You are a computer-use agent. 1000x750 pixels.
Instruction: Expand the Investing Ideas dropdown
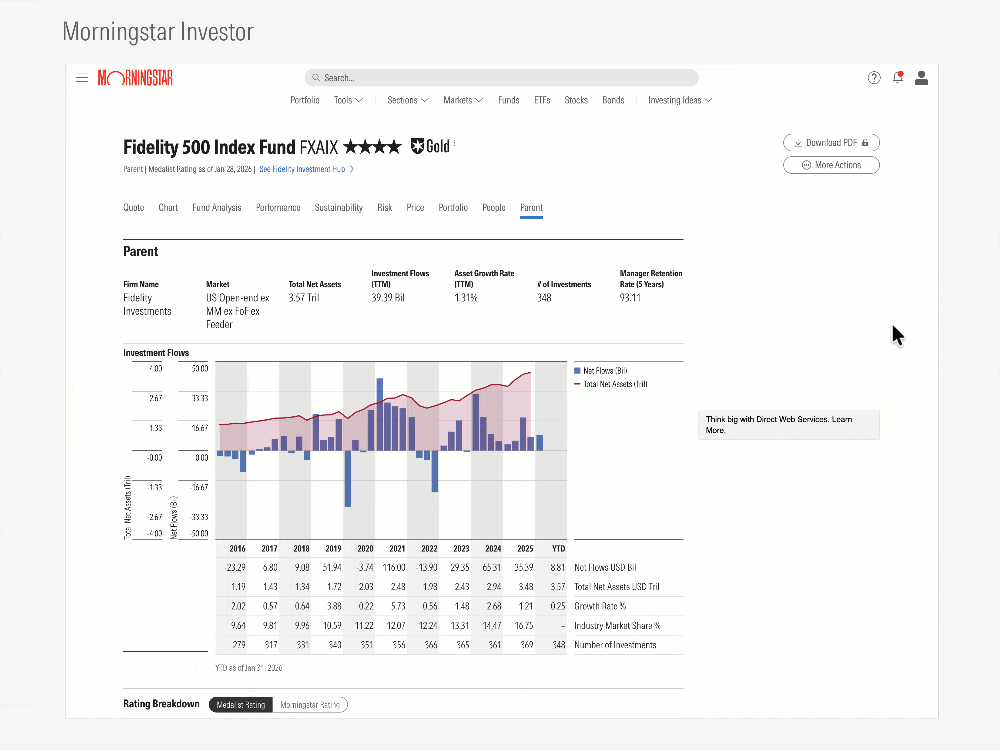pyautogui.click(x=680, y=100)
